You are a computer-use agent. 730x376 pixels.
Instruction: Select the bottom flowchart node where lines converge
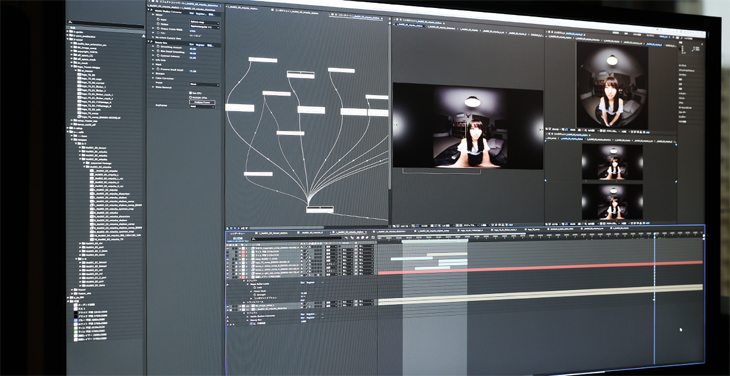[x=320, y=209]
